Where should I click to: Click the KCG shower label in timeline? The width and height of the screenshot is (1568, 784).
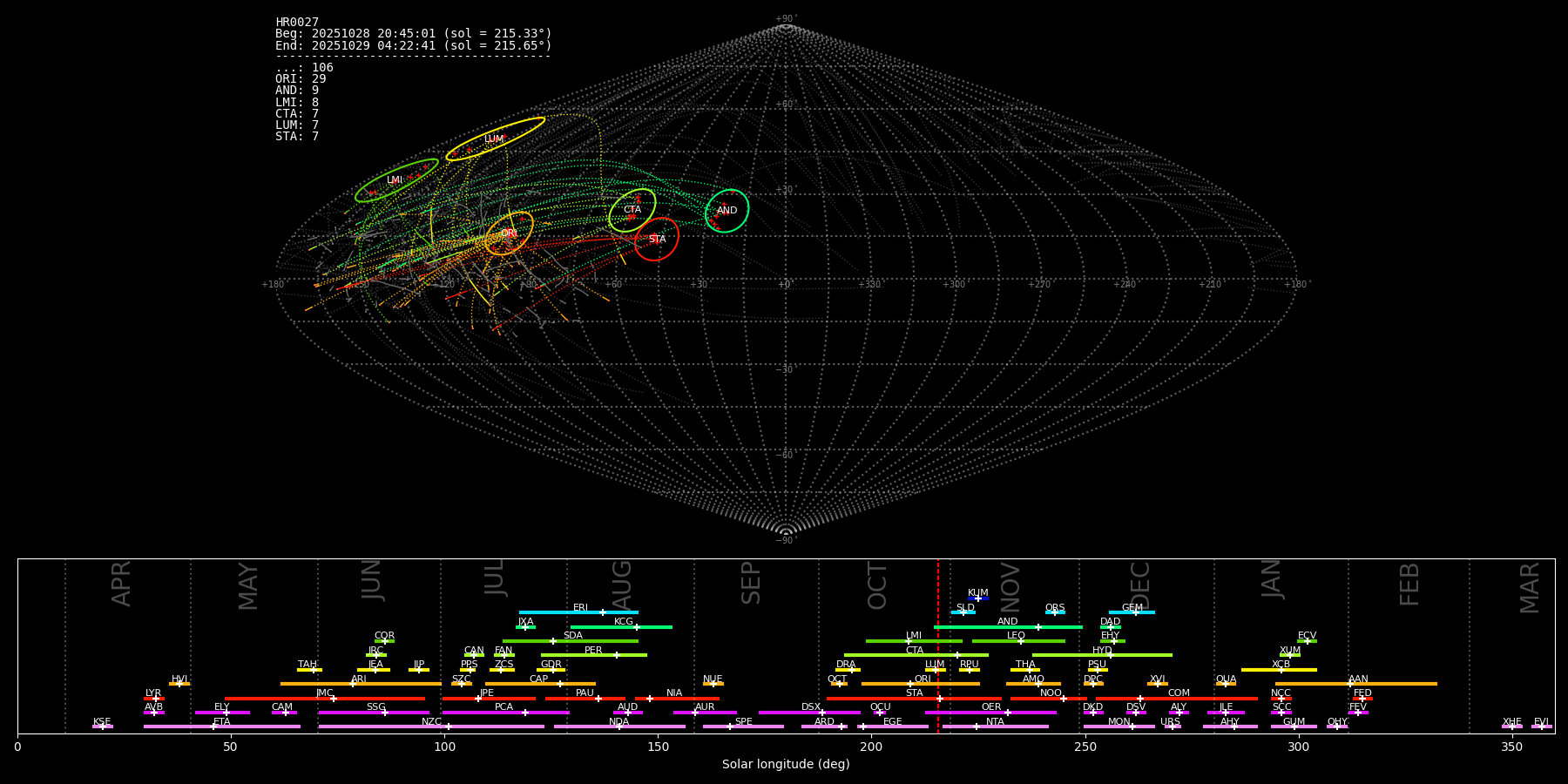coord(624,622)
